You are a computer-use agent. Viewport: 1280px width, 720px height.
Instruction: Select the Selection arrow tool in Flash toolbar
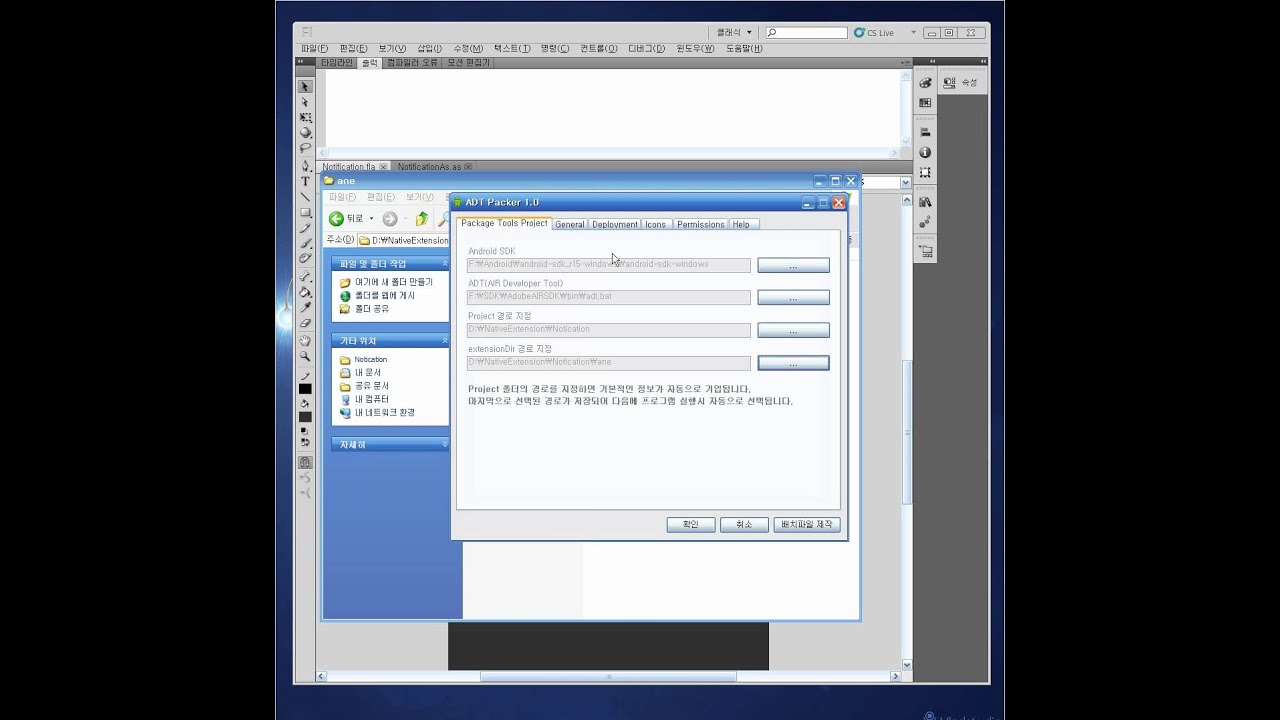coord(305,87)
